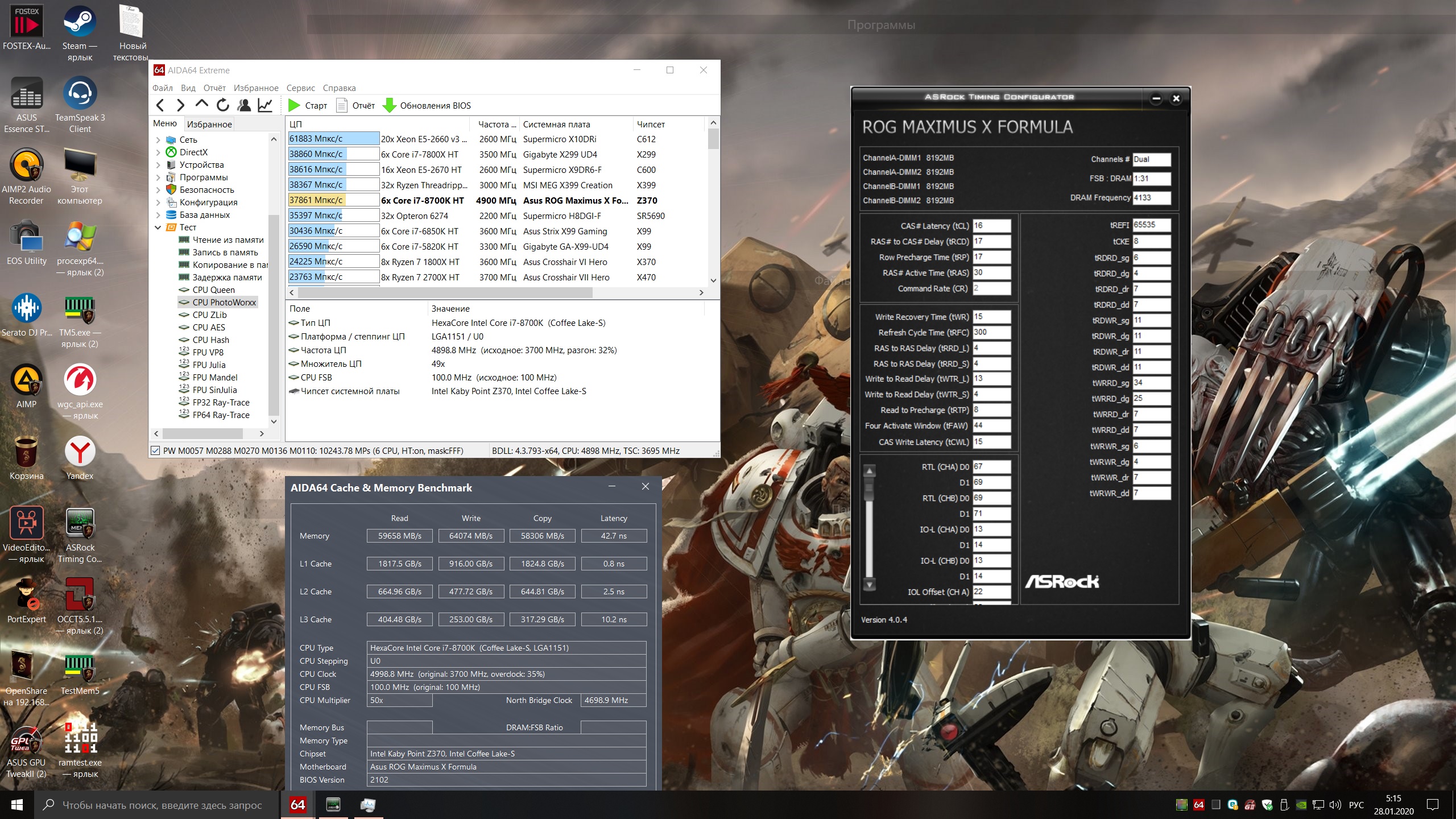This screenshot has height=819, width=1456.
Task: Click the user profile icon in toolbar
Action: (244, 105)
